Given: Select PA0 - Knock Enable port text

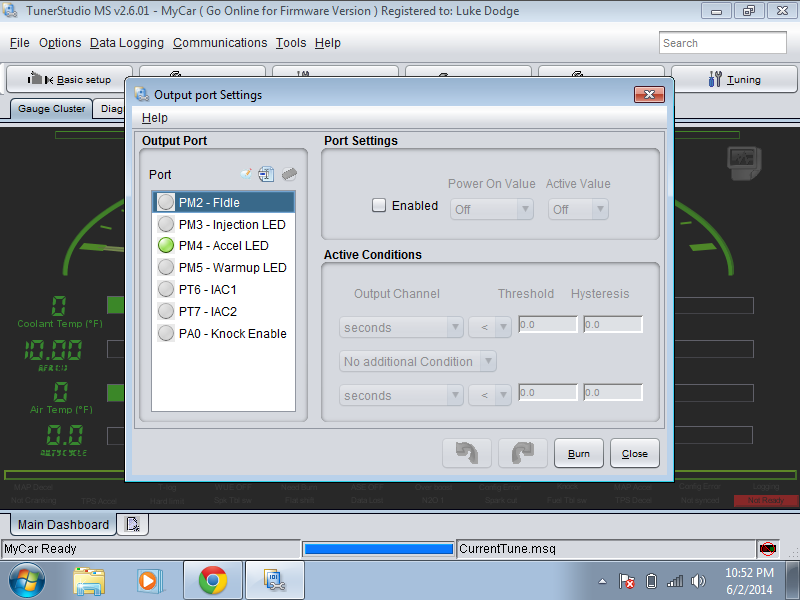Looking at the screenshot, I should coord(233,333).
